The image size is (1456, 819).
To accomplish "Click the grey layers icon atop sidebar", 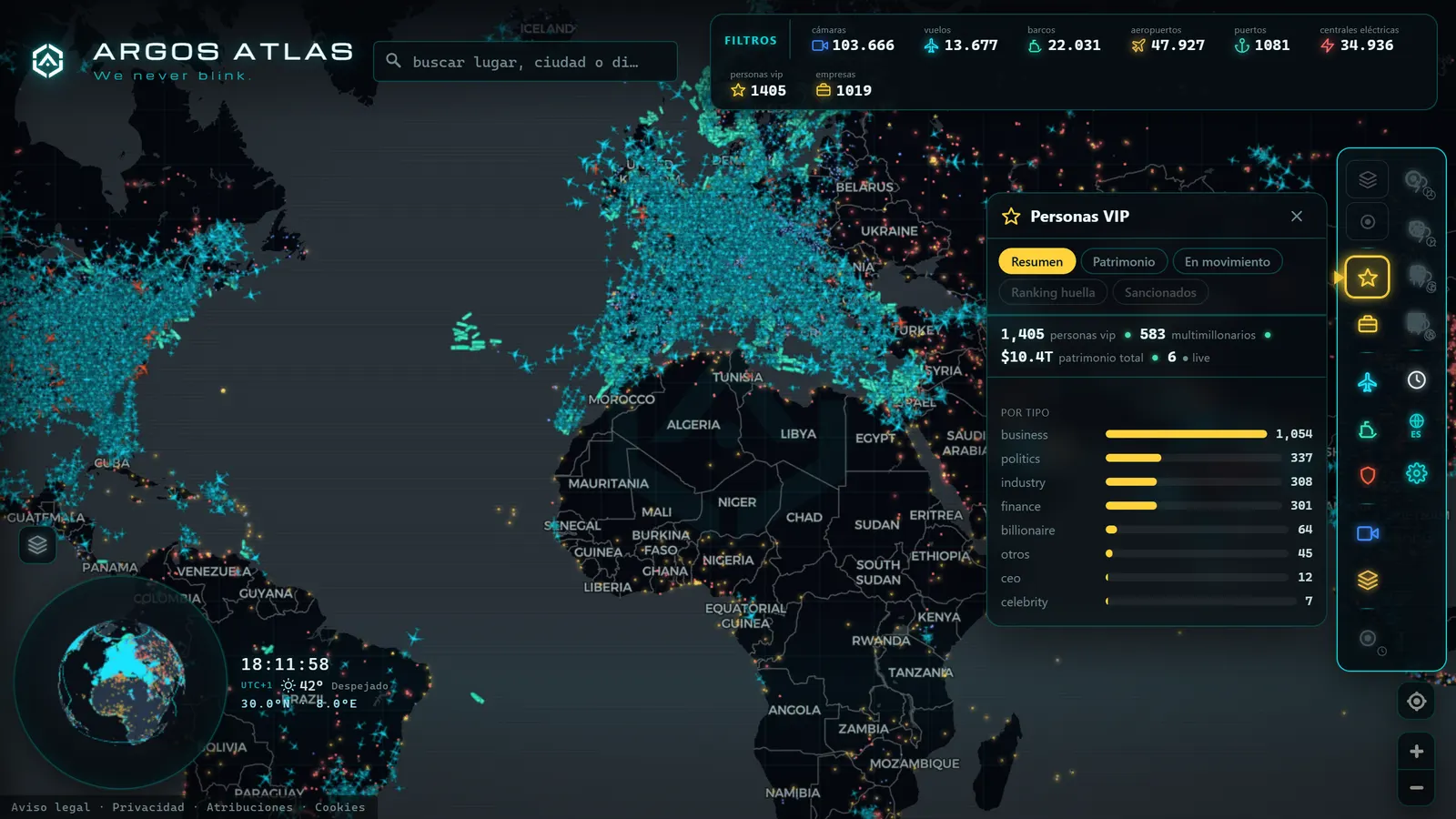I will coord(1367,179).
